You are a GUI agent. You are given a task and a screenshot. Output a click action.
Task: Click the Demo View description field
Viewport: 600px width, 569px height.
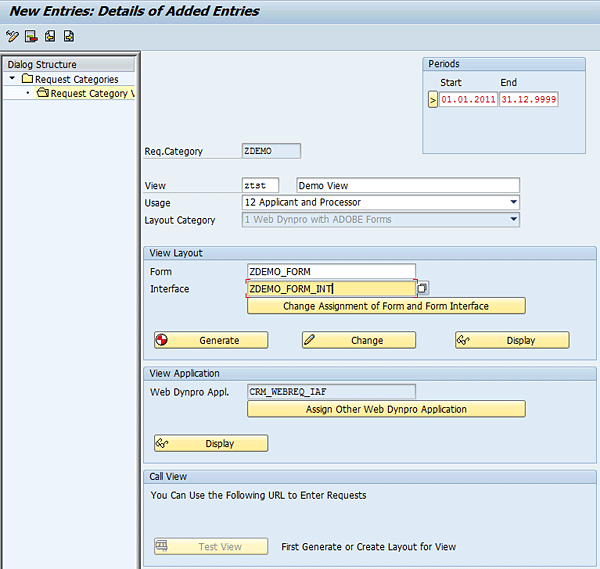point(408,185)
